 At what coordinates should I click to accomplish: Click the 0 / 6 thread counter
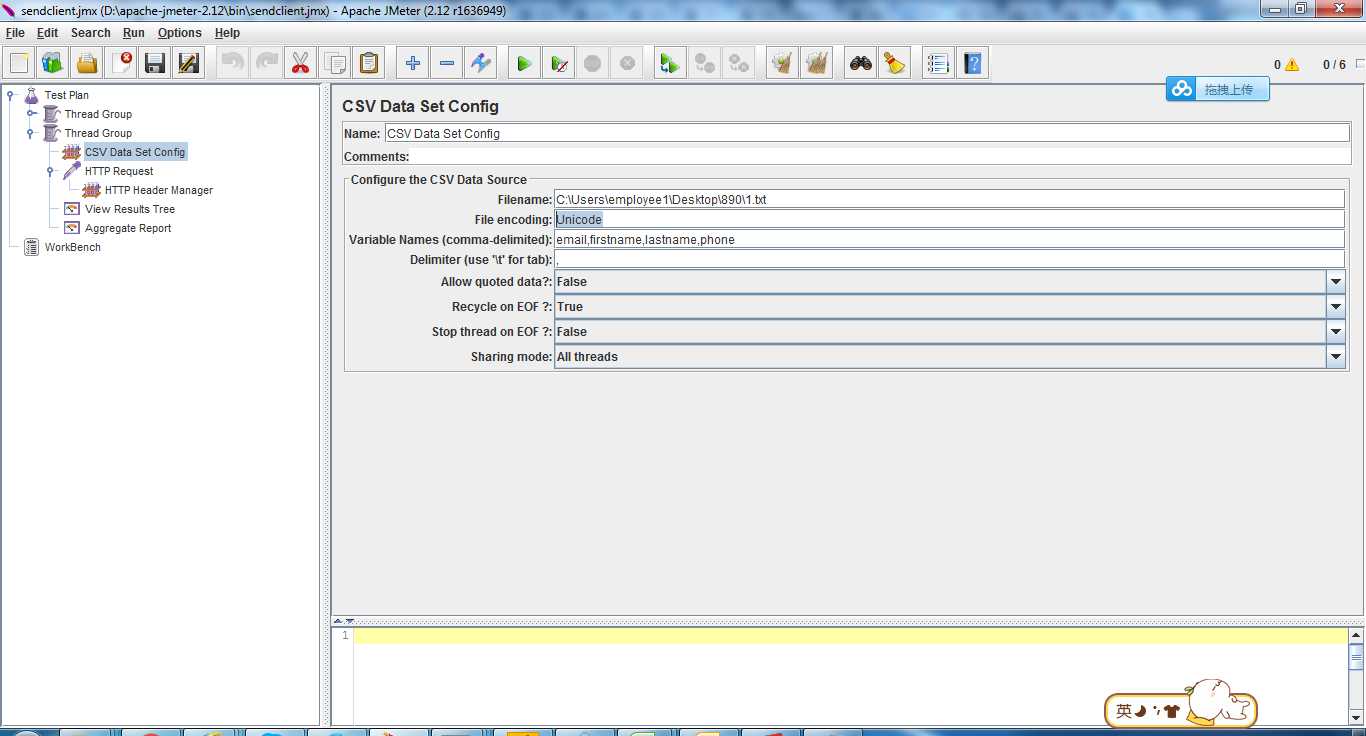(1334, 64)
